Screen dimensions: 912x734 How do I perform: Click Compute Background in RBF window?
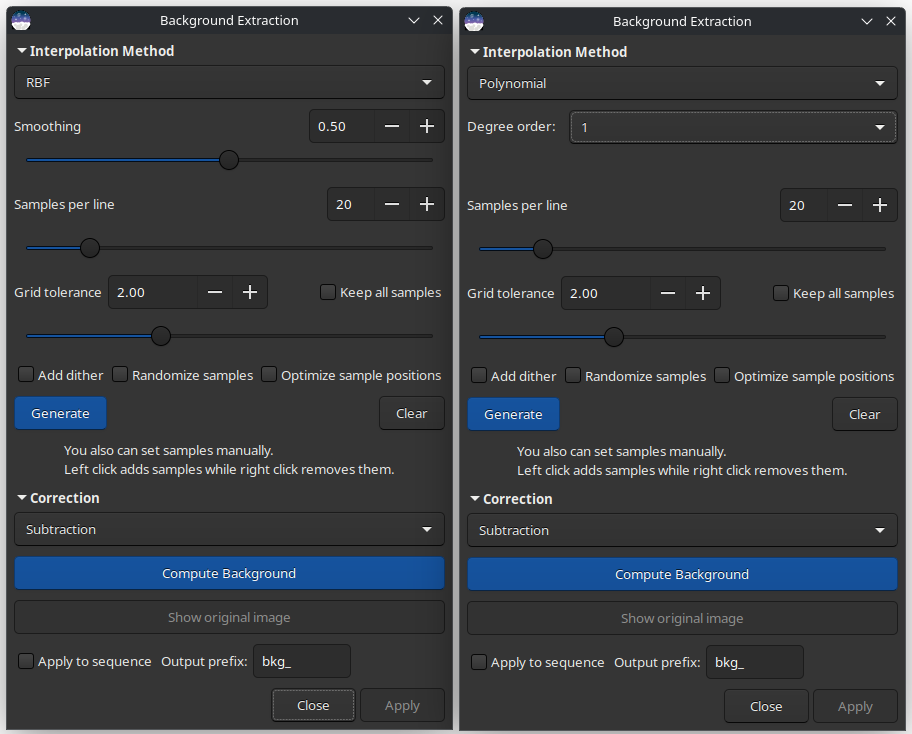click(x=229, y=573)
